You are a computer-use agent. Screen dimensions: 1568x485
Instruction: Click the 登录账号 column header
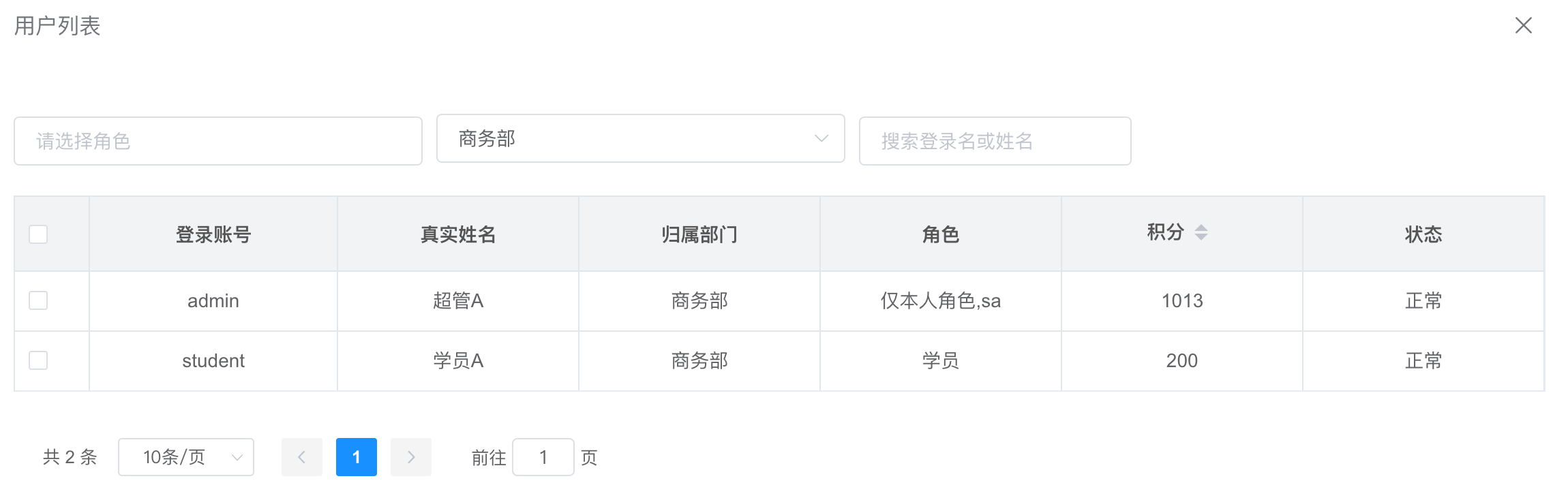(x=213, y=234)
